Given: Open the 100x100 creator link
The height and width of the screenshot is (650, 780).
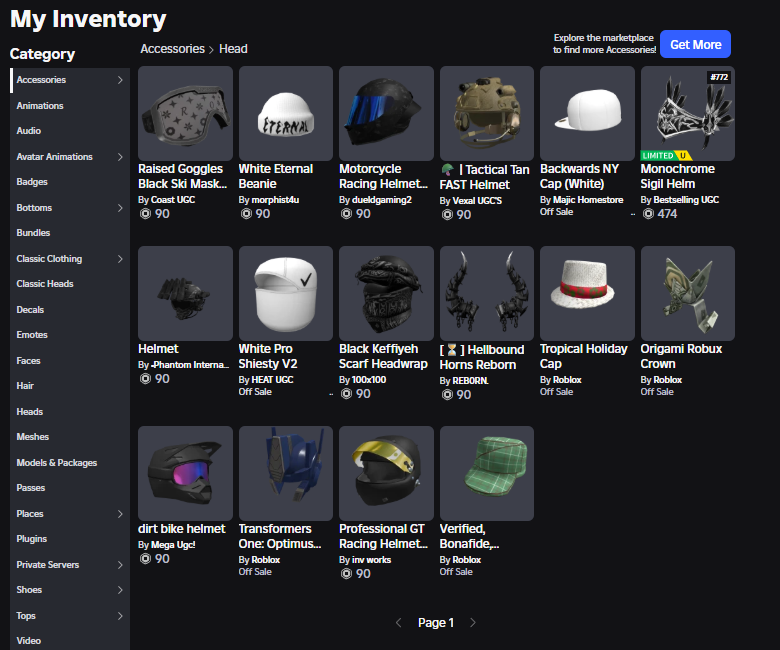Looking at the screenshot, I should click(x=369, y=380).
